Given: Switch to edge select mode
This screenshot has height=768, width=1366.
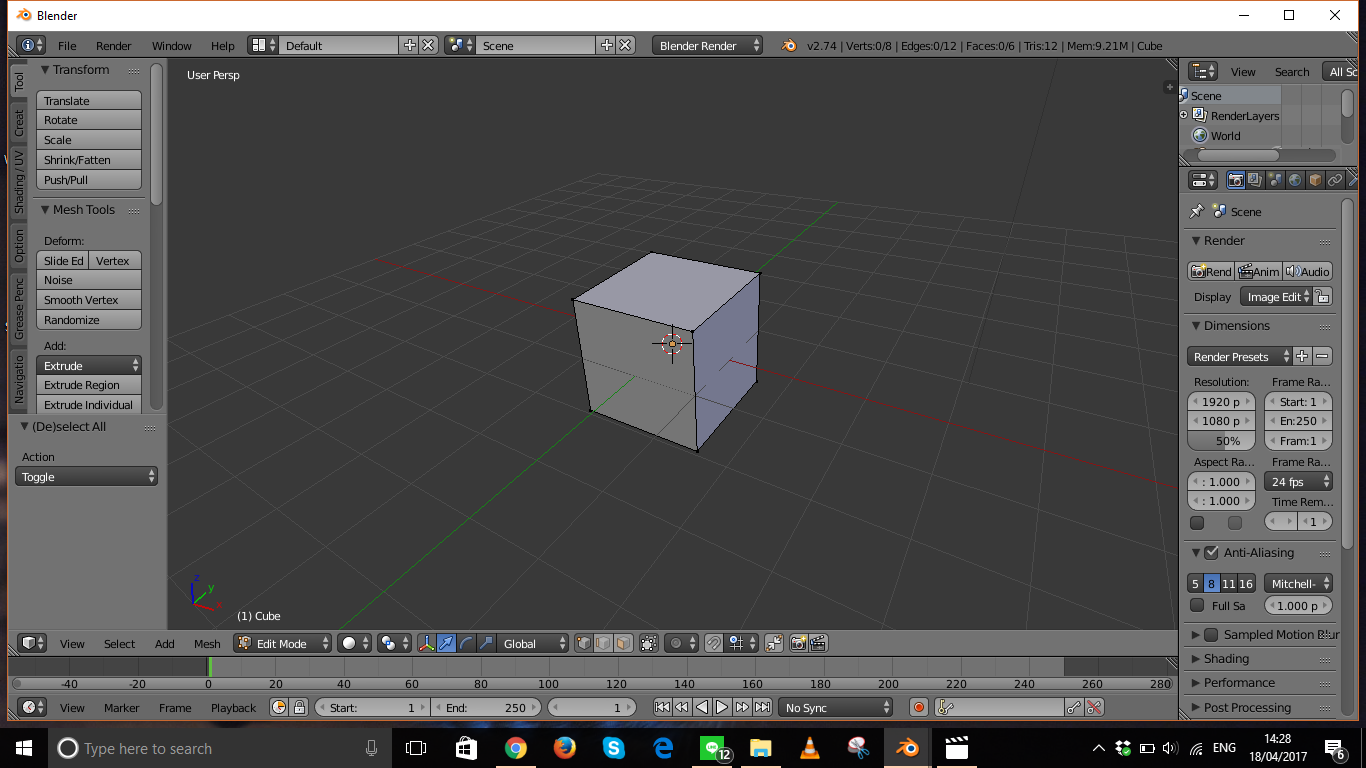Looking at the screenshot, I should (x=603, y=643).
